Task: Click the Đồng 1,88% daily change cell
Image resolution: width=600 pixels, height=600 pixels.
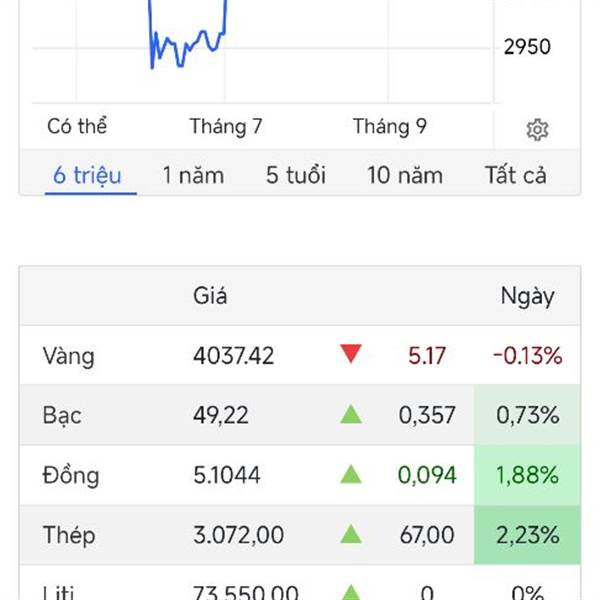Action: point(526,475)
